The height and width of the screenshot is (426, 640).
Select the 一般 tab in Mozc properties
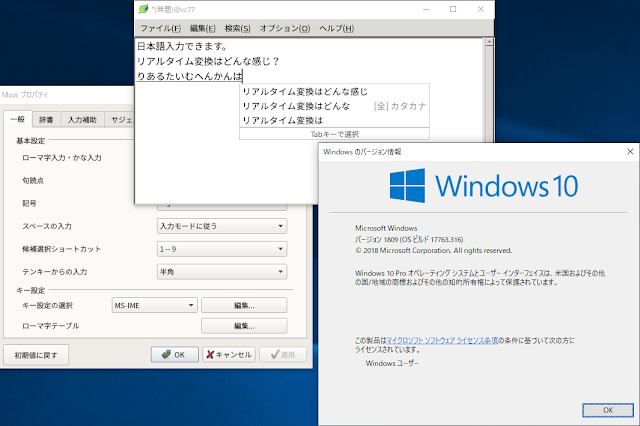click(18, 119)
